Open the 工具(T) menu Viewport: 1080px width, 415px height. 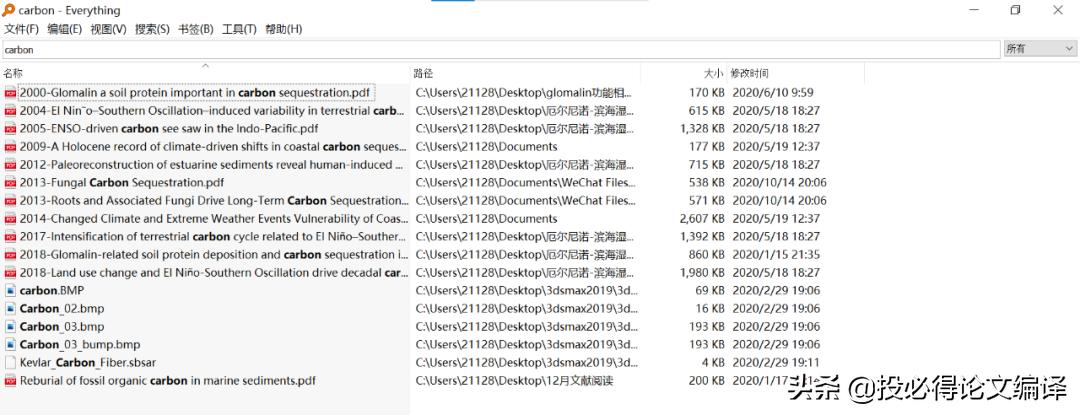coord(239,29)
